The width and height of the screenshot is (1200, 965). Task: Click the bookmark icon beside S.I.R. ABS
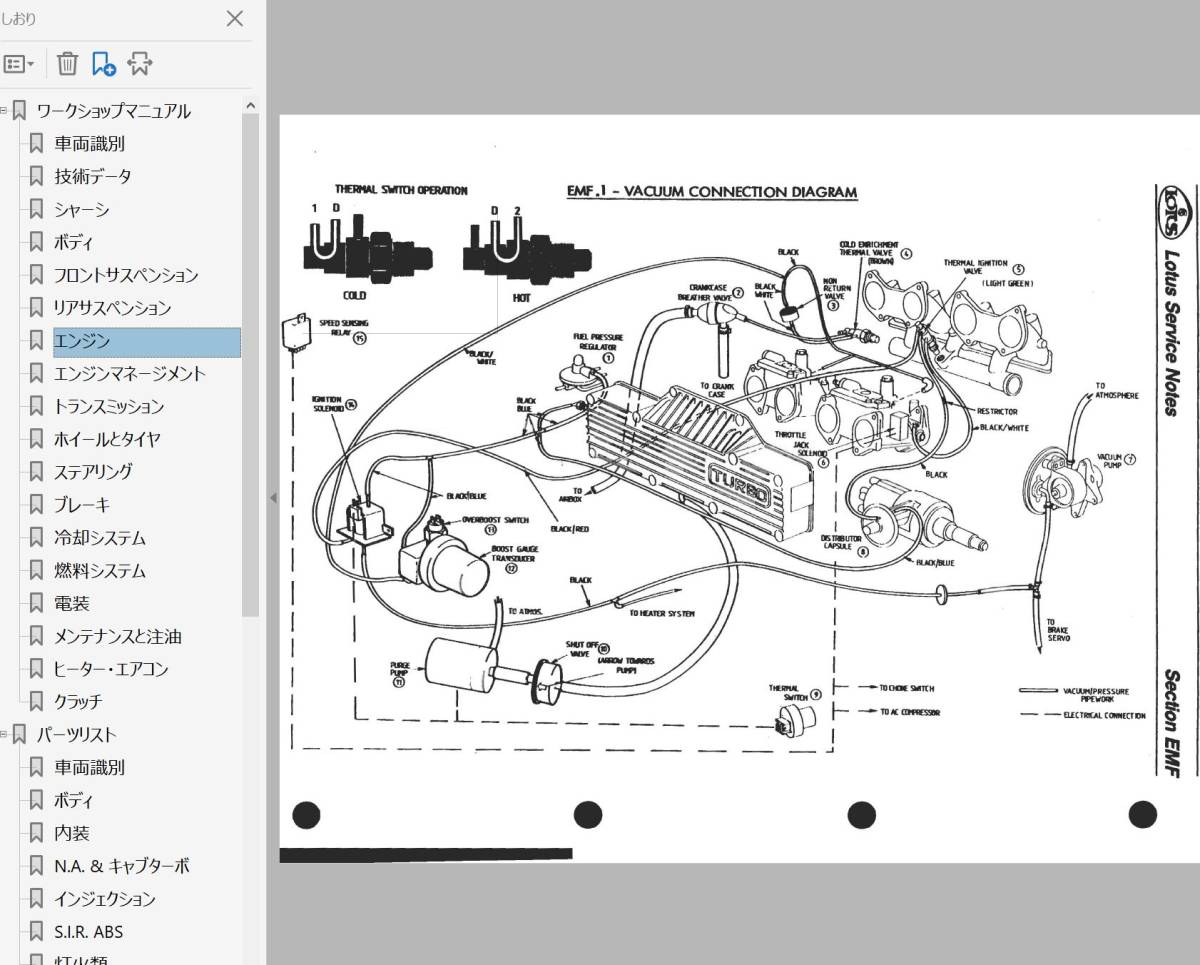pos(36,932)
